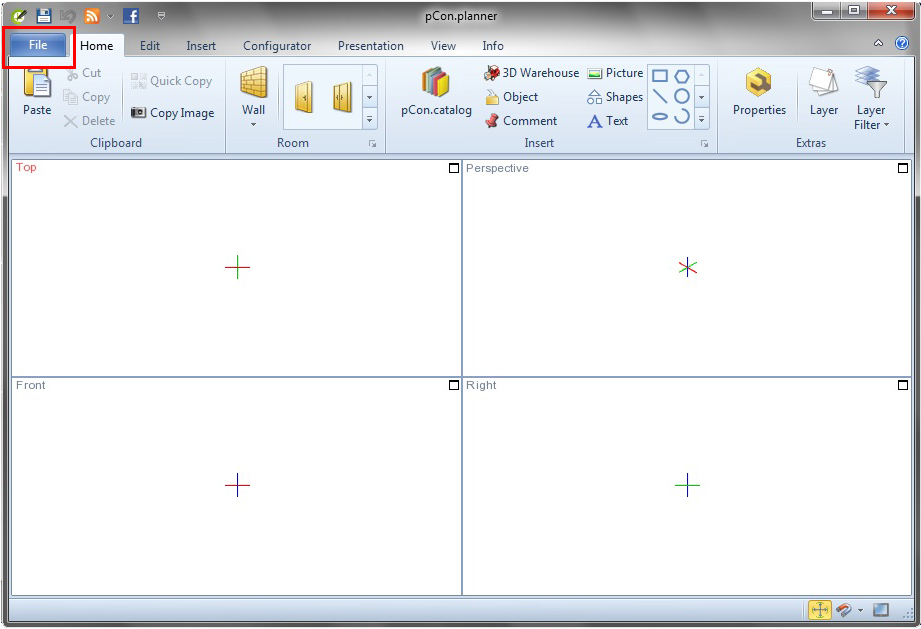Click Delete in Clipboard group

[x=89, y=121]
